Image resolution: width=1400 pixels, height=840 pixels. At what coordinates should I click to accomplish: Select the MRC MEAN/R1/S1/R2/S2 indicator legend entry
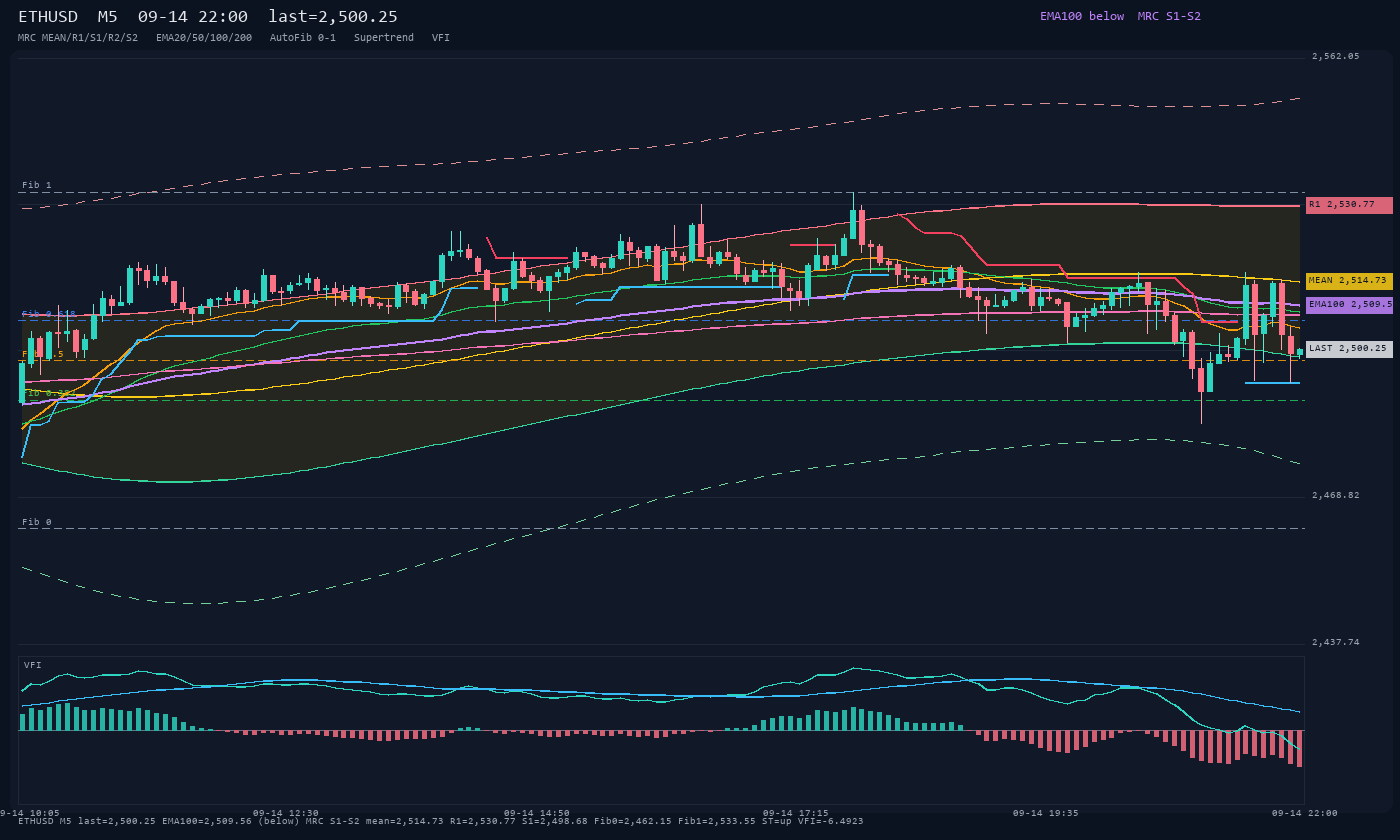[x=78, y=38]
